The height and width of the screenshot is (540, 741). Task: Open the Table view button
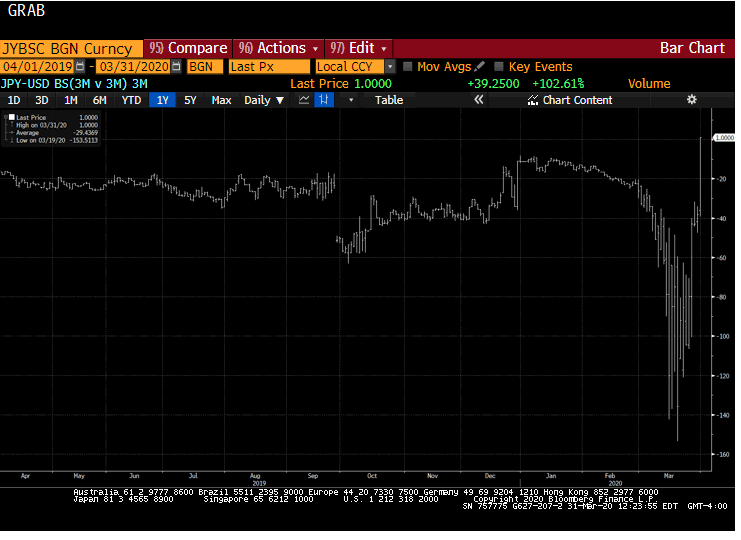(389, 100)
